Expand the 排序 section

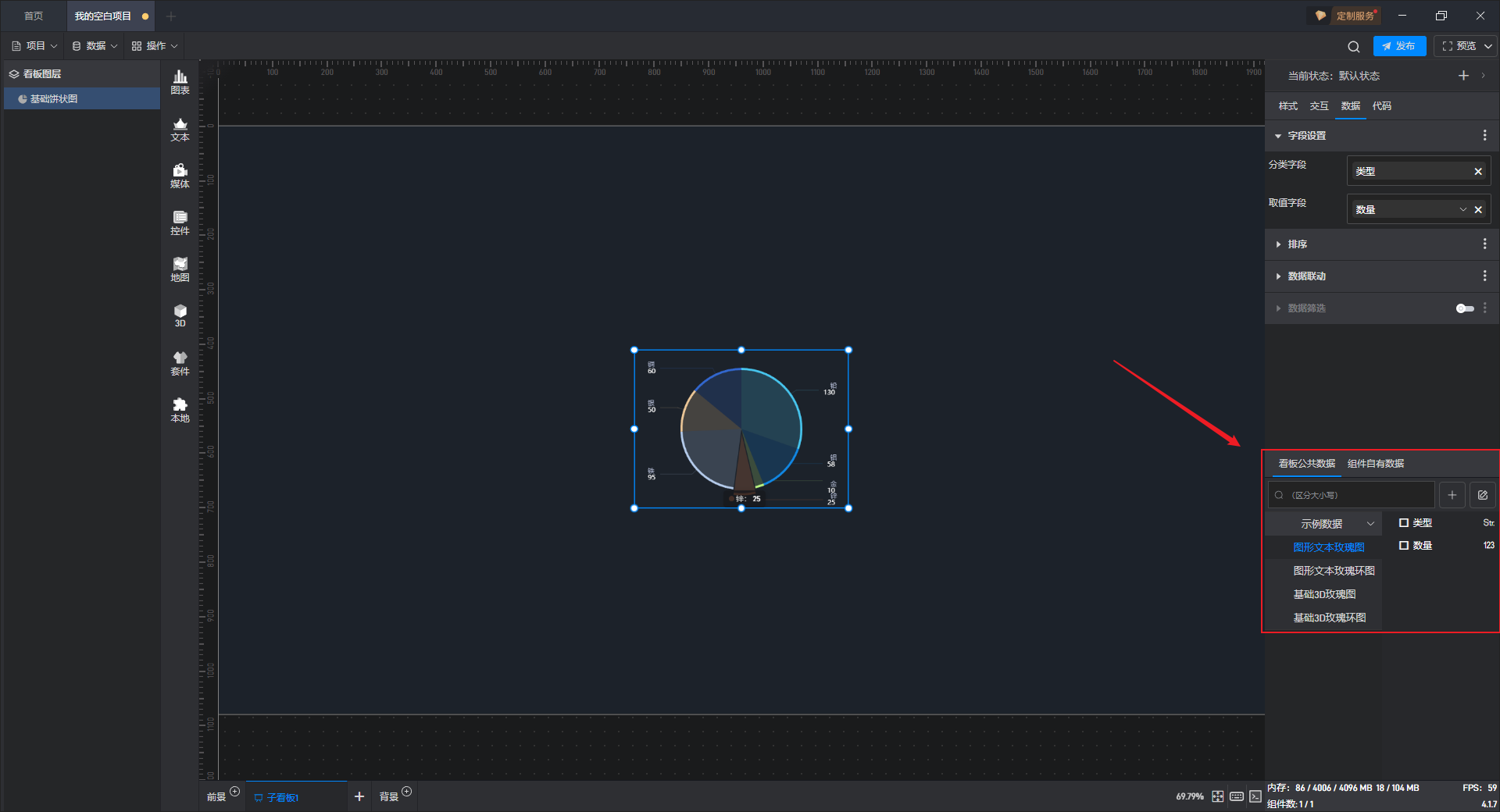click(1297, 244)
